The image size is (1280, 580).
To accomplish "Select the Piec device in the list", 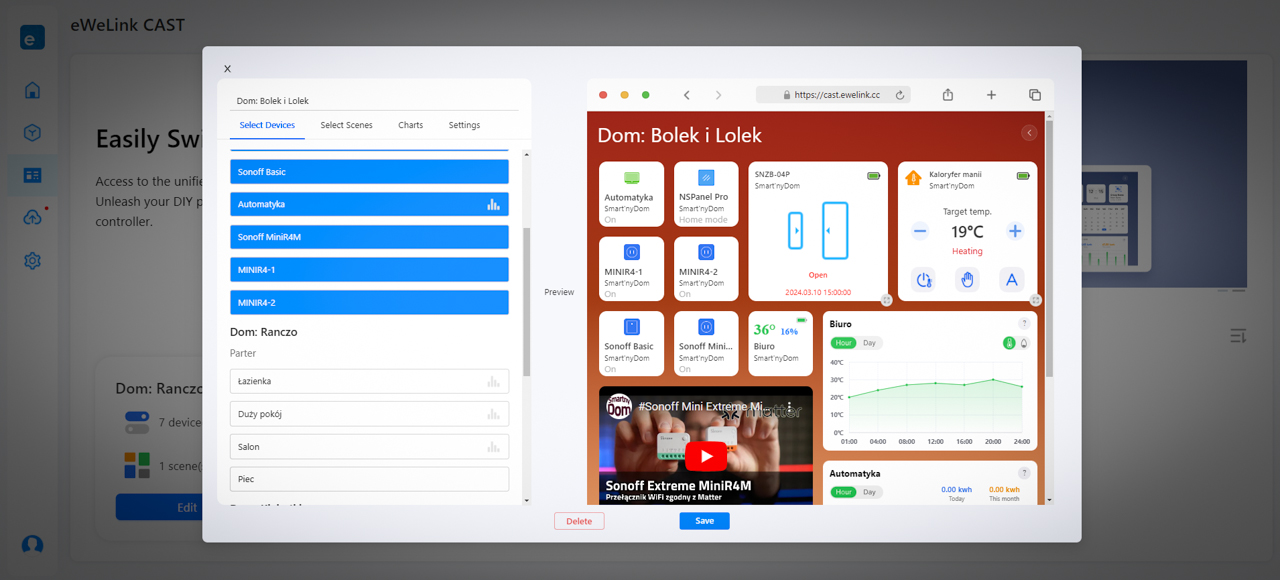I will [369, 479].
